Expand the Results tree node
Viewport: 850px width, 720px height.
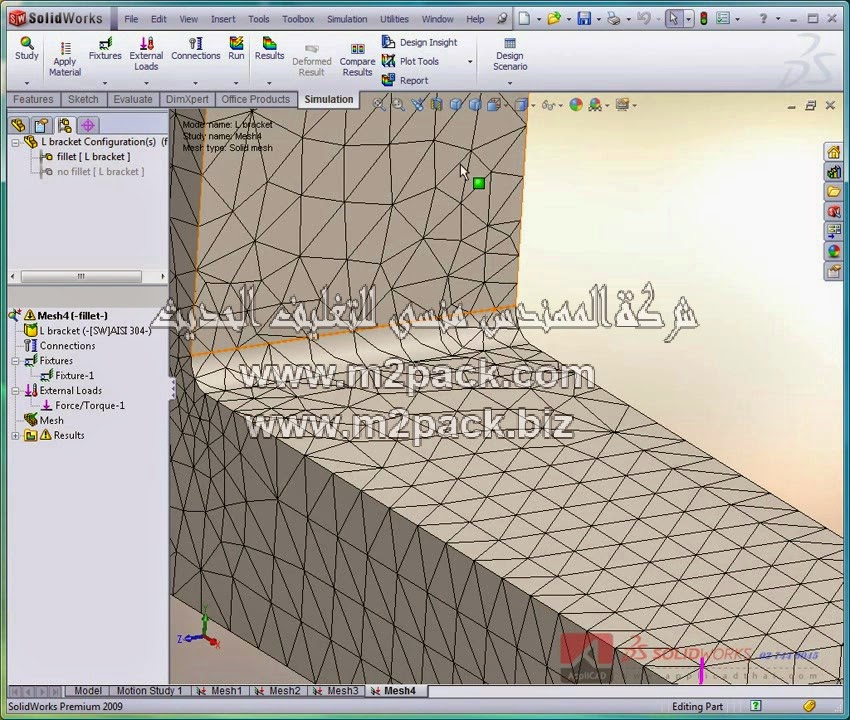(x=15, y=435)
